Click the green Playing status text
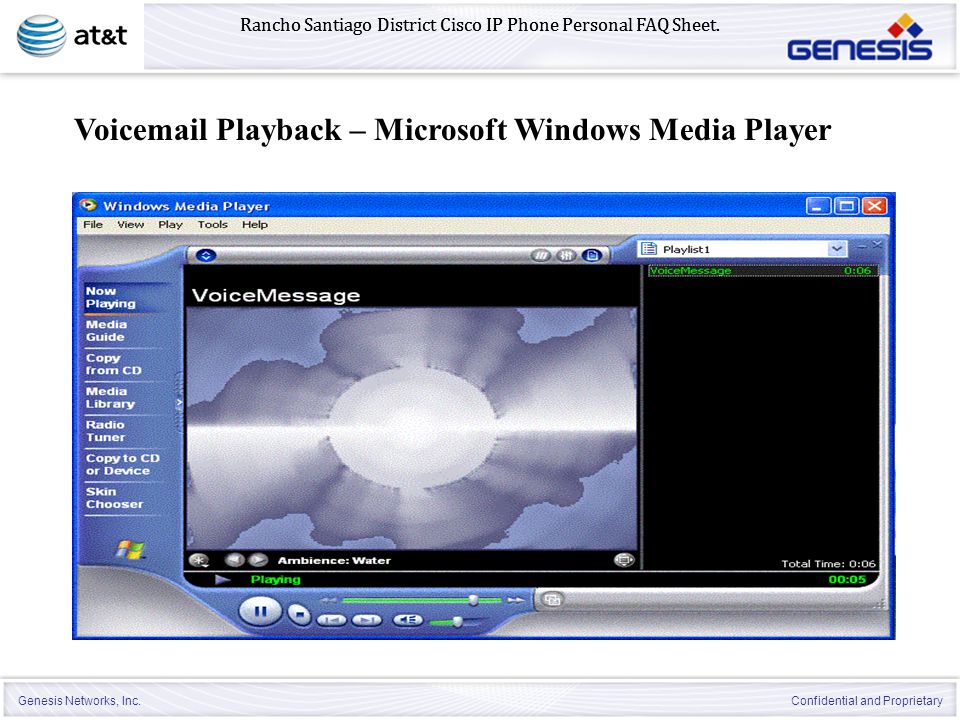960x720 pixels. point(276,579)
